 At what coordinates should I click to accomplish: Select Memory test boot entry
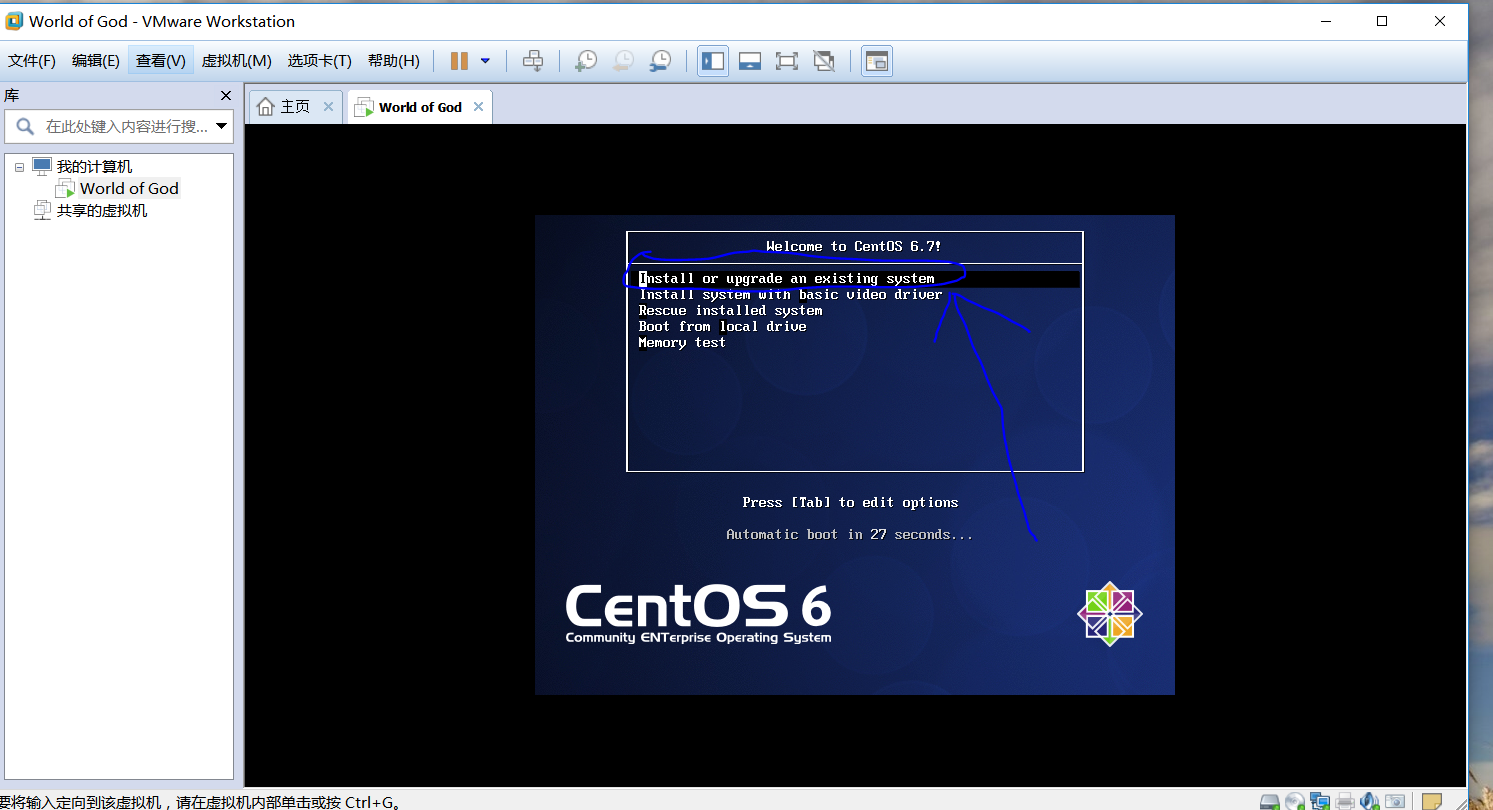[682, 343]
